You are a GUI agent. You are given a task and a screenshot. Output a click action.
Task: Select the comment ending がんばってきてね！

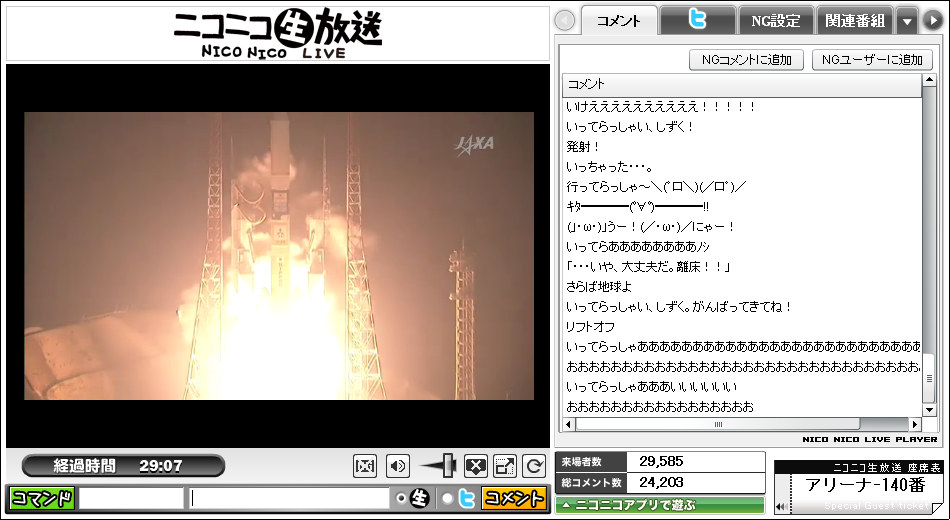pyautogui.click(x=679, y=307)
